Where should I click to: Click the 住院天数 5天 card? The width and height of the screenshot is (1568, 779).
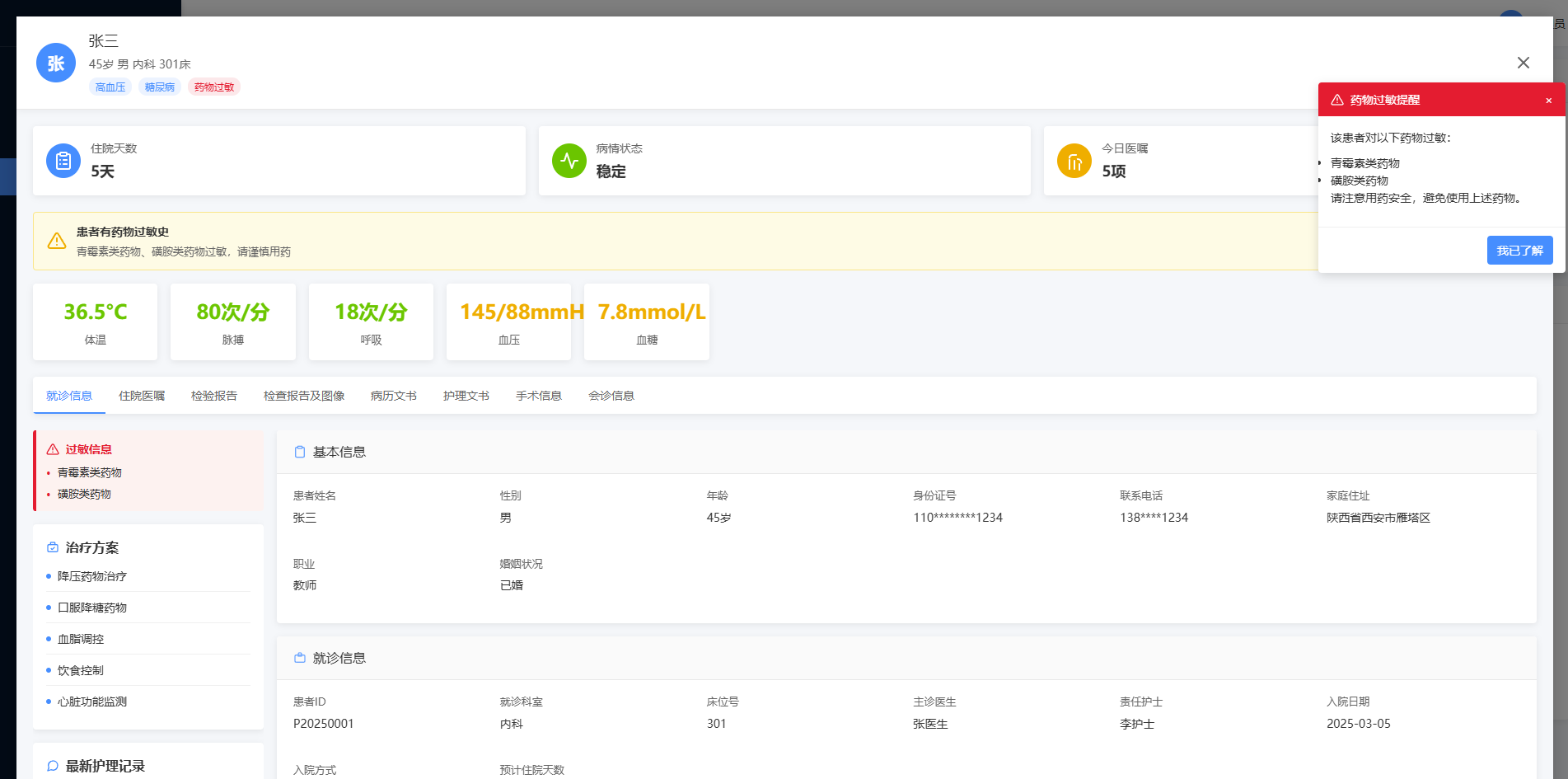[279, 161]
